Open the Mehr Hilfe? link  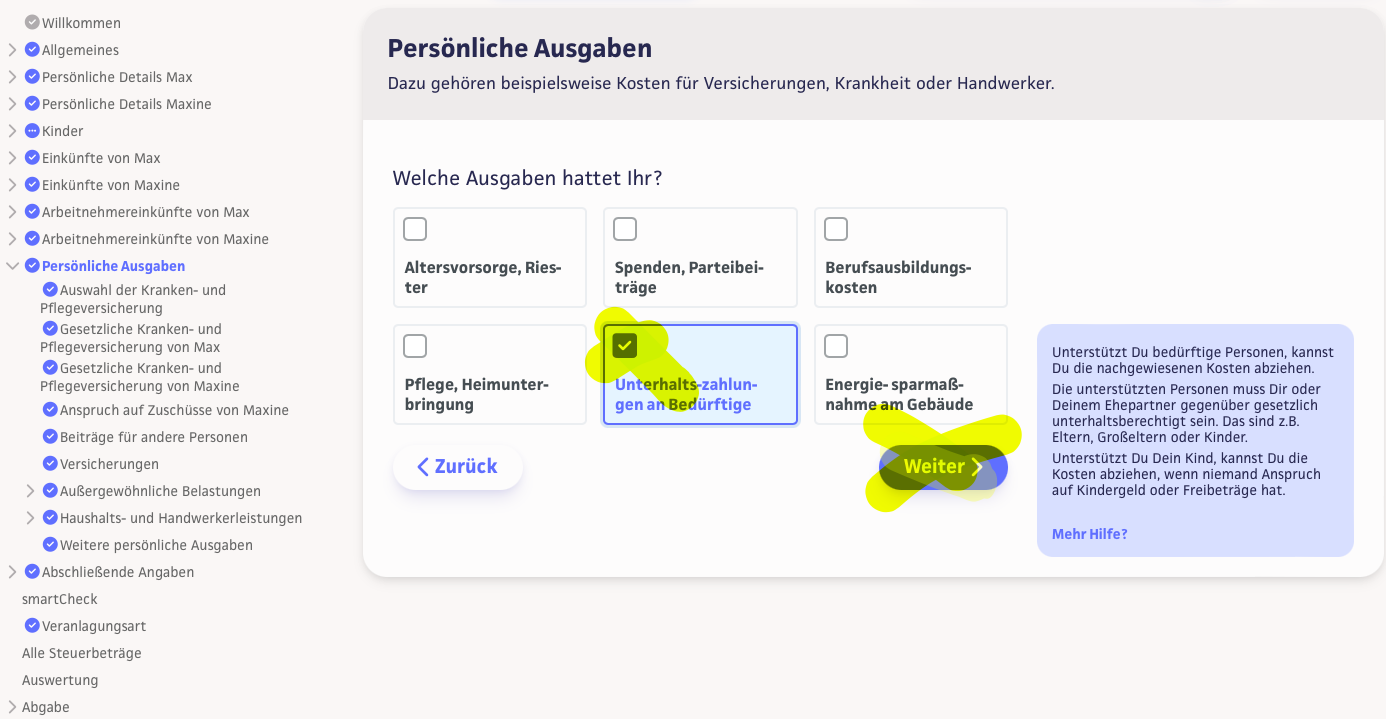click(x=1089, y=534)
